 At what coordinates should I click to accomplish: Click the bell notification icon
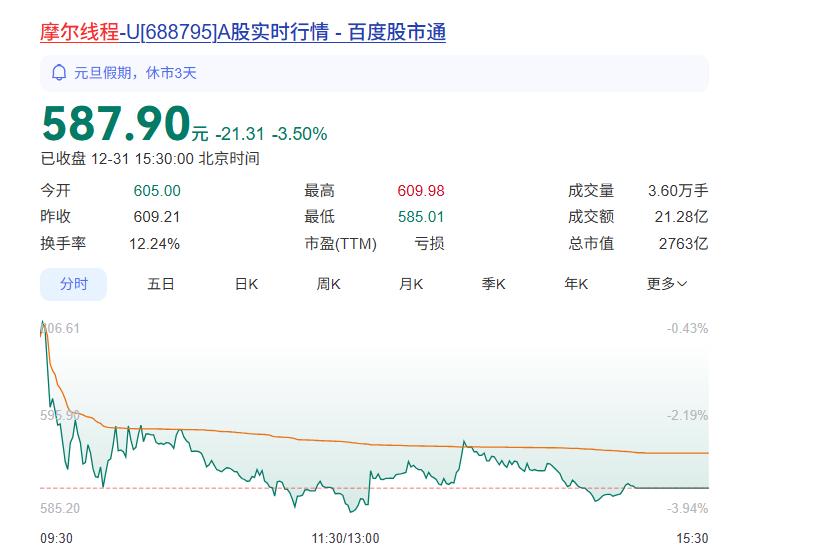59,73
